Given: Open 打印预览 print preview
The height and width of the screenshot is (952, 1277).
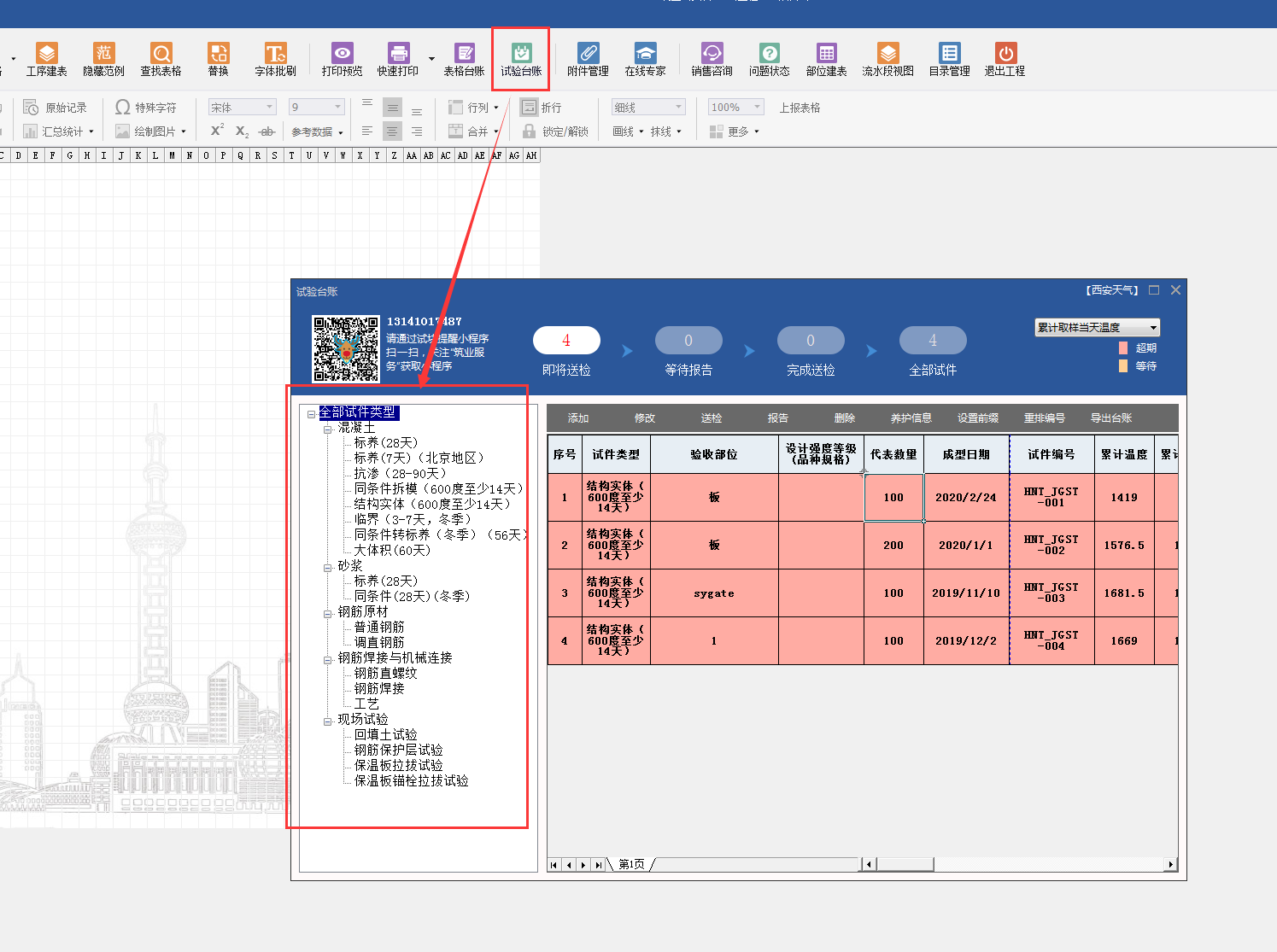Looking at the screenshot, I should (342, 60).
